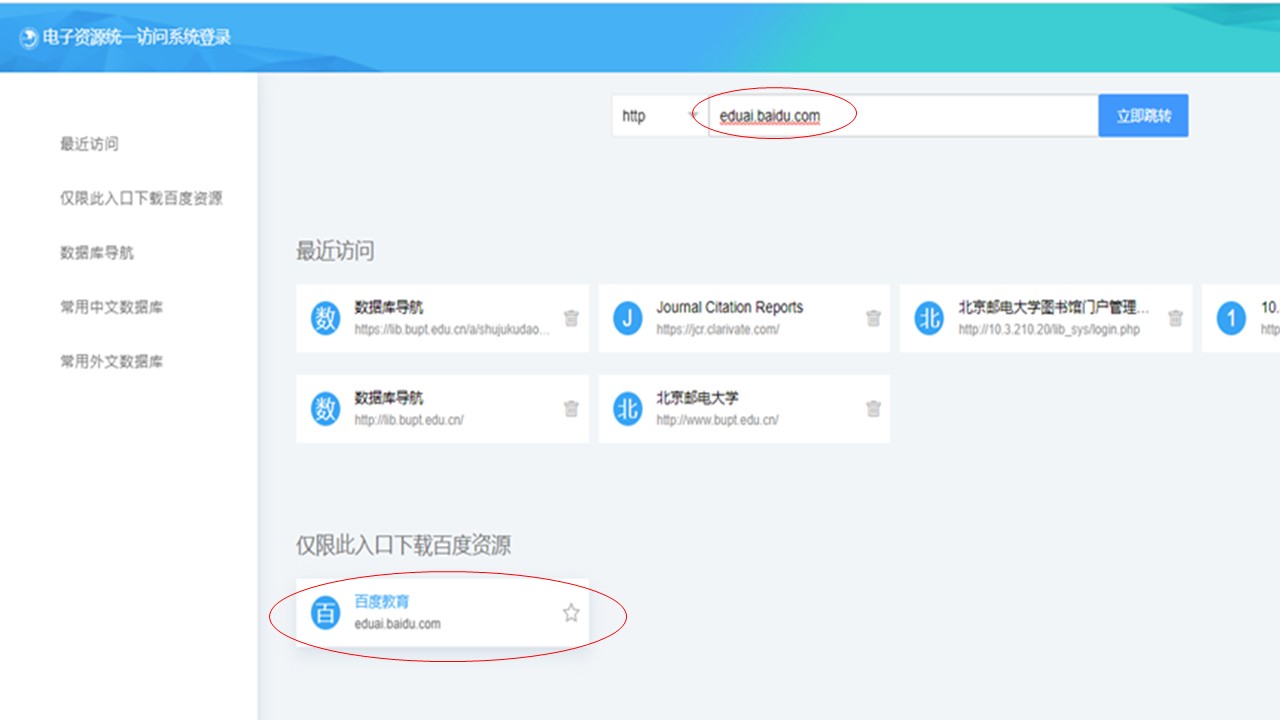Click the 仅限此入口下载百度资源 section heading
Screen dimensions: 1280x720
403,545
